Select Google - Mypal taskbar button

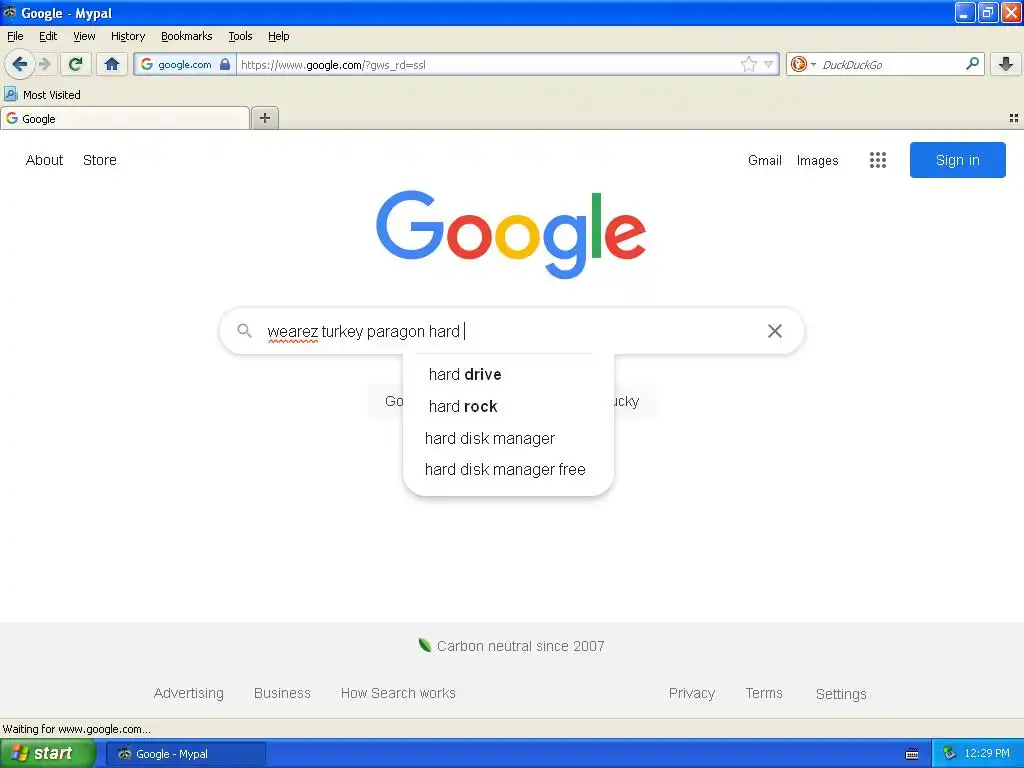point(186,754)
